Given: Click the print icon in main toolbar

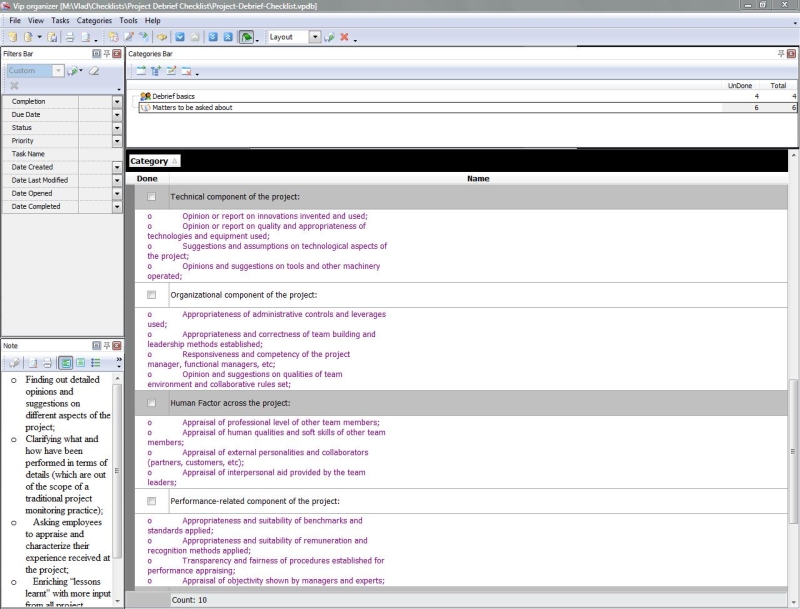Looking at the screenshot, I should (70, 37).
